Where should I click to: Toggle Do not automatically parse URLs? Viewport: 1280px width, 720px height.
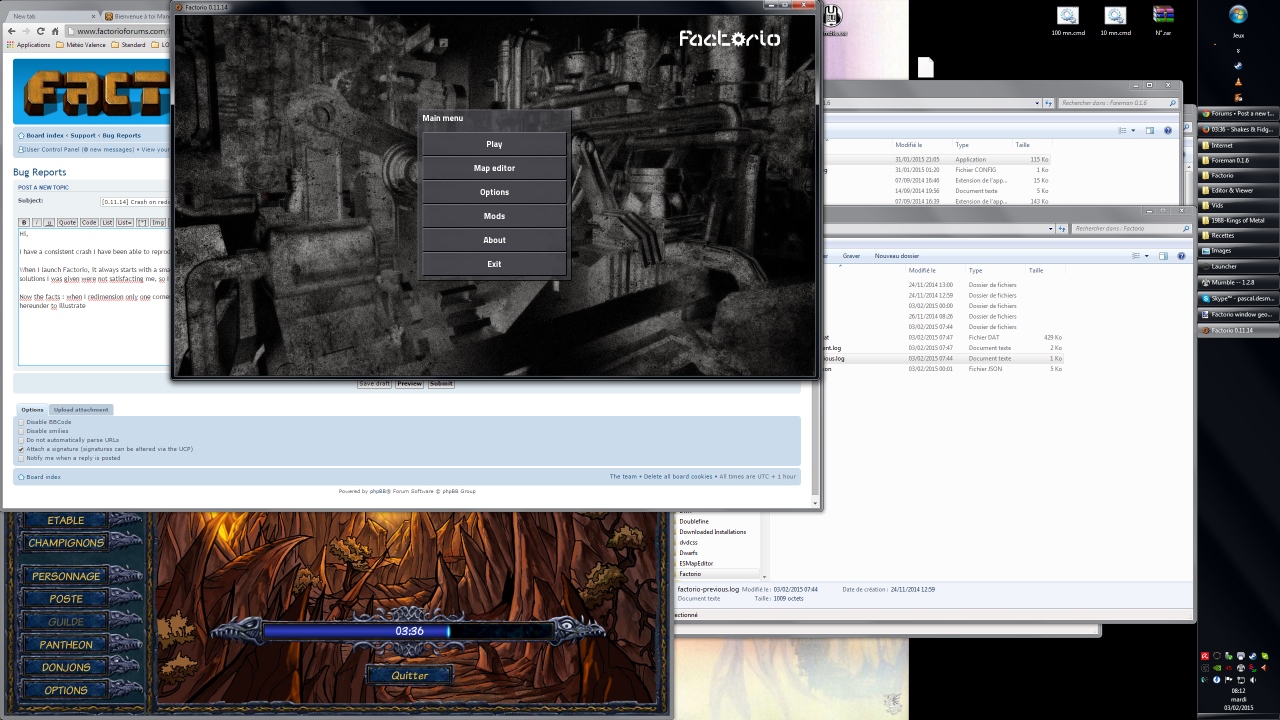(21, 440)
